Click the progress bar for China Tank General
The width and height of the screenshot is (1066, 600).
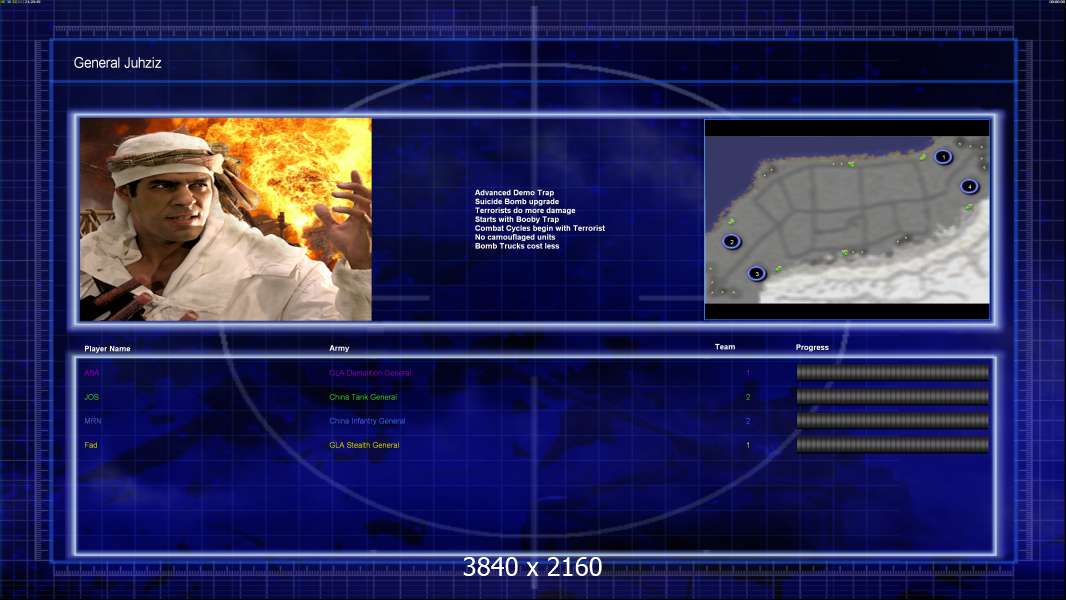tap(893, 396)
